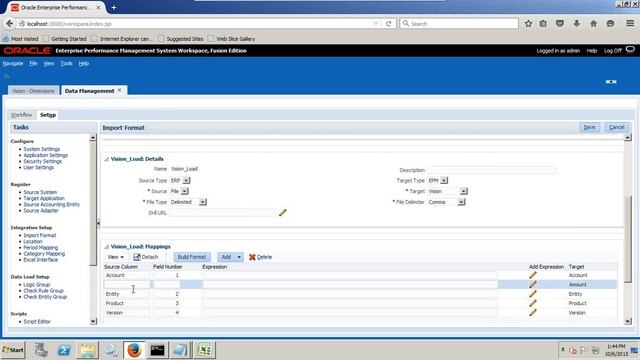Collapse the Tasks pane splitter arrow
This screenshot has height=360, width=640.
tap(98, 223)
